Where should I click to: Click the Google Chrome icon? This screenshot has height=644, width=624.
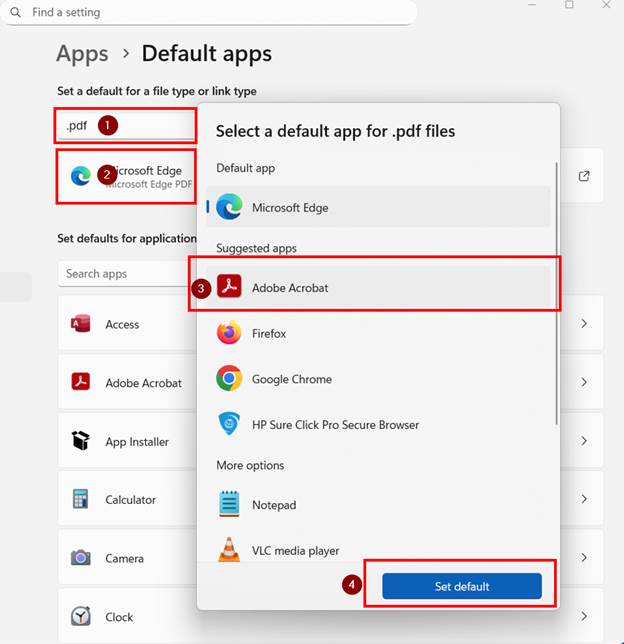229,378
